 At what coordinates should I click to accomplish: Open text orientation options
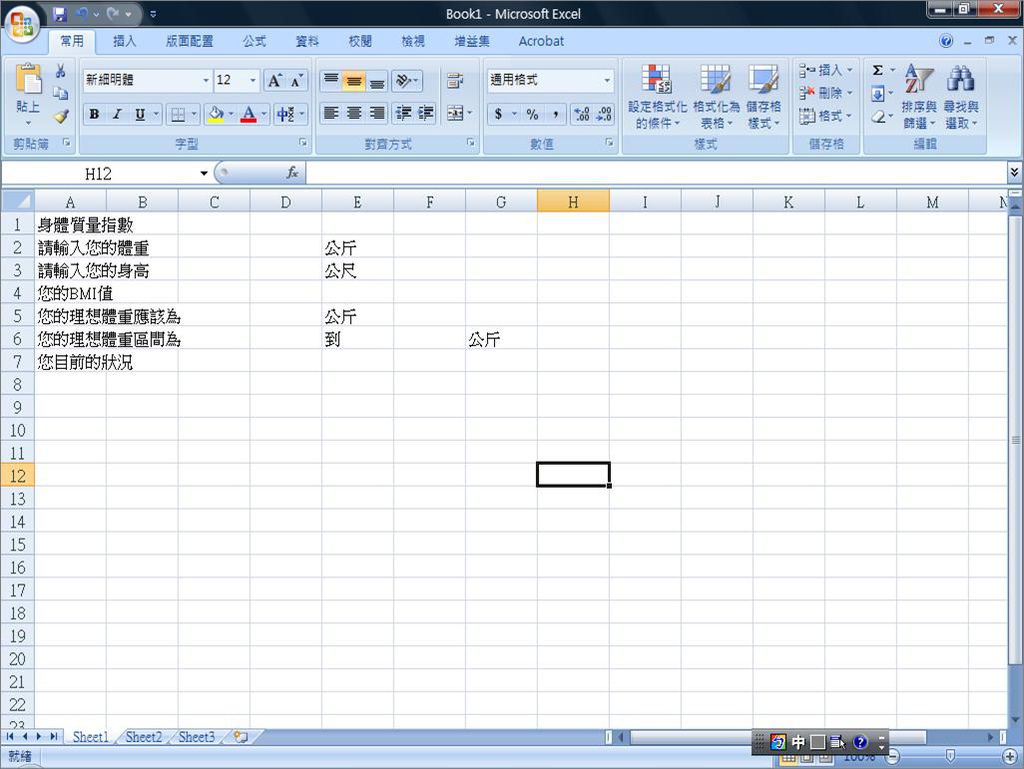[x=407, y=80]
